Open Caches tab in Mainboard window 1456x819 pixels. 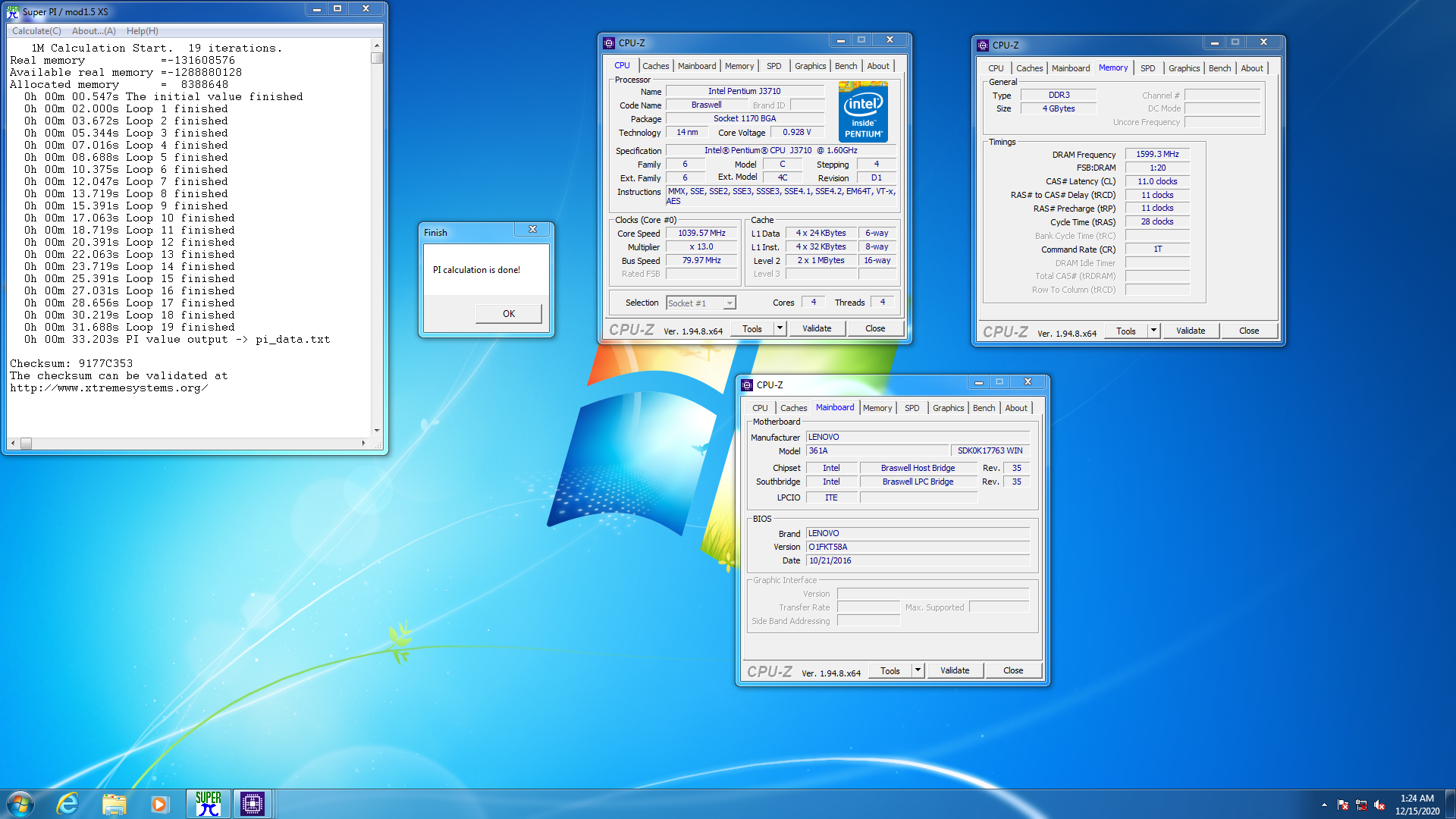(x=793, y=408)
